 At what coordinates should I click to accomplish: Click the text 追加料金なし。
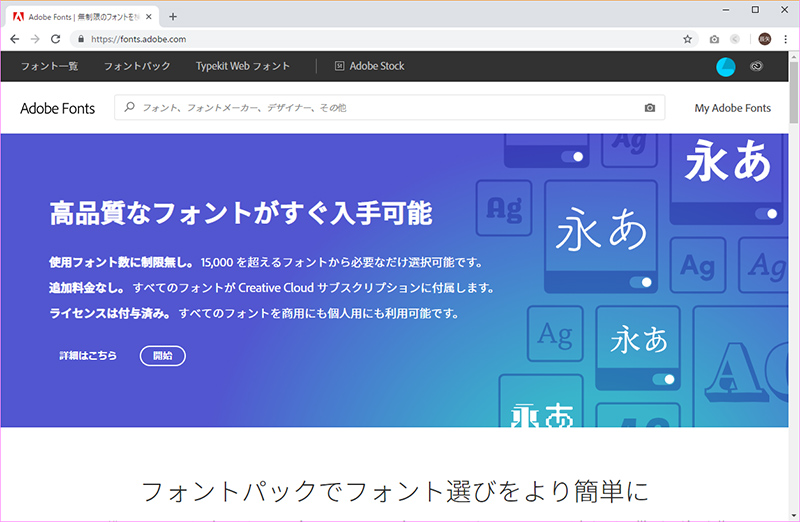pyautogui.click(x=87, y=288)
